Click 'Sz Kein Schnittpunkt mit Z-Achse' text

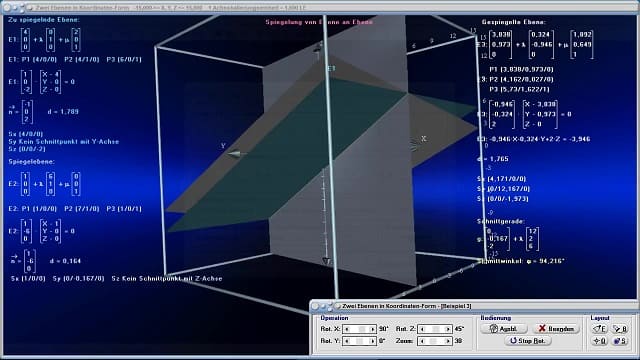click(167, 279)
